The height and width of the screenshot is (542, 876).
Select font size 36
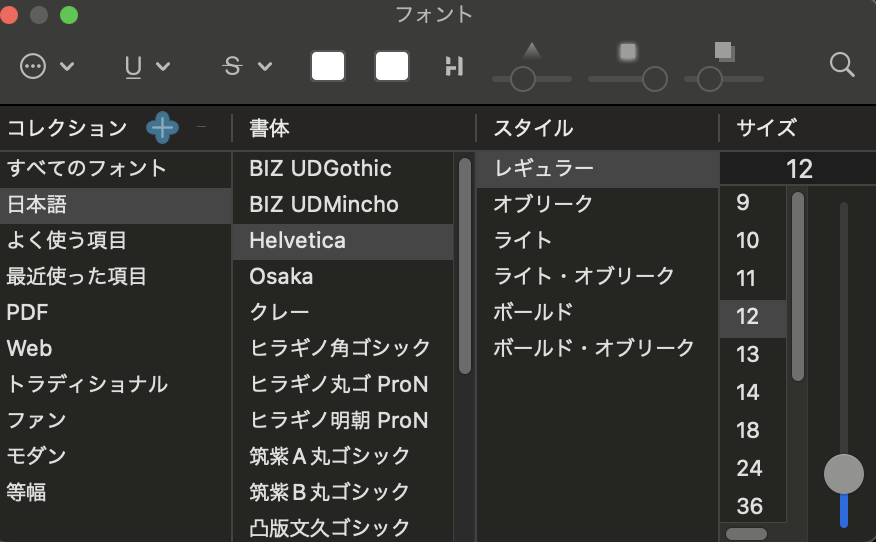click(753, 507)
